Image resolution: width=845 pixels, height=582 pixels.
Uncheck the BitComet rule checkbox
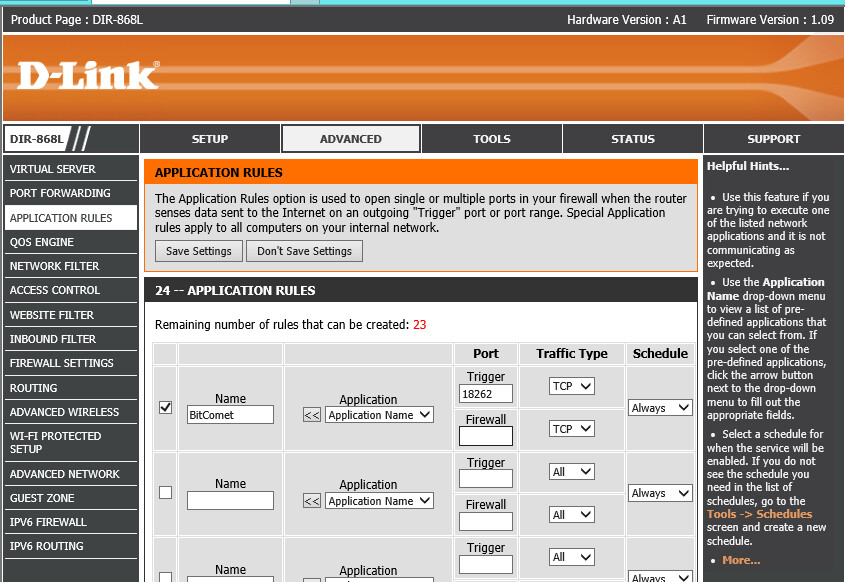click(165, 407)
